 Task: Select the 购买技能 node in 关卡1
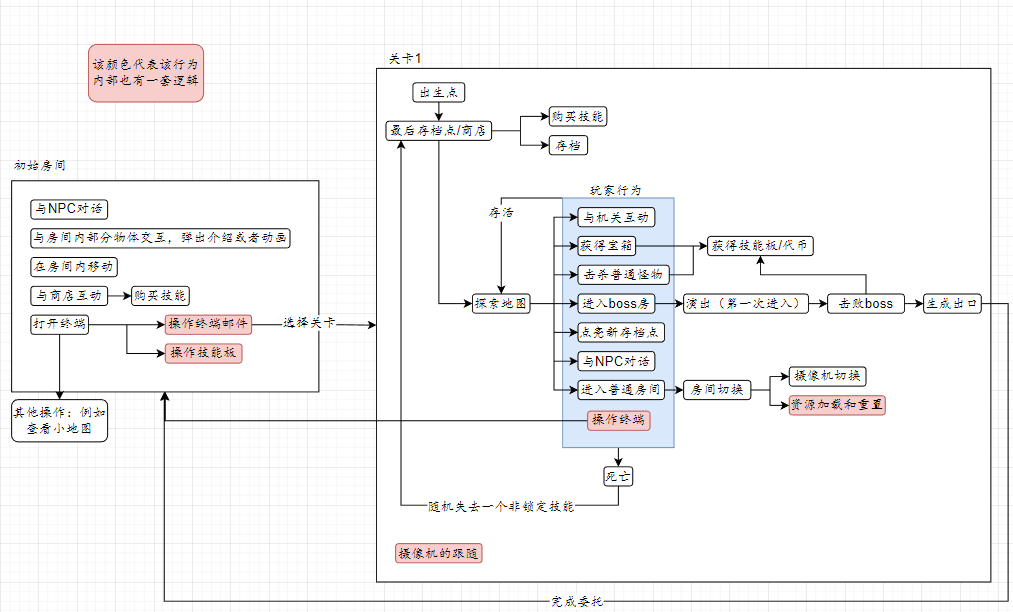[x=578, y=116]
